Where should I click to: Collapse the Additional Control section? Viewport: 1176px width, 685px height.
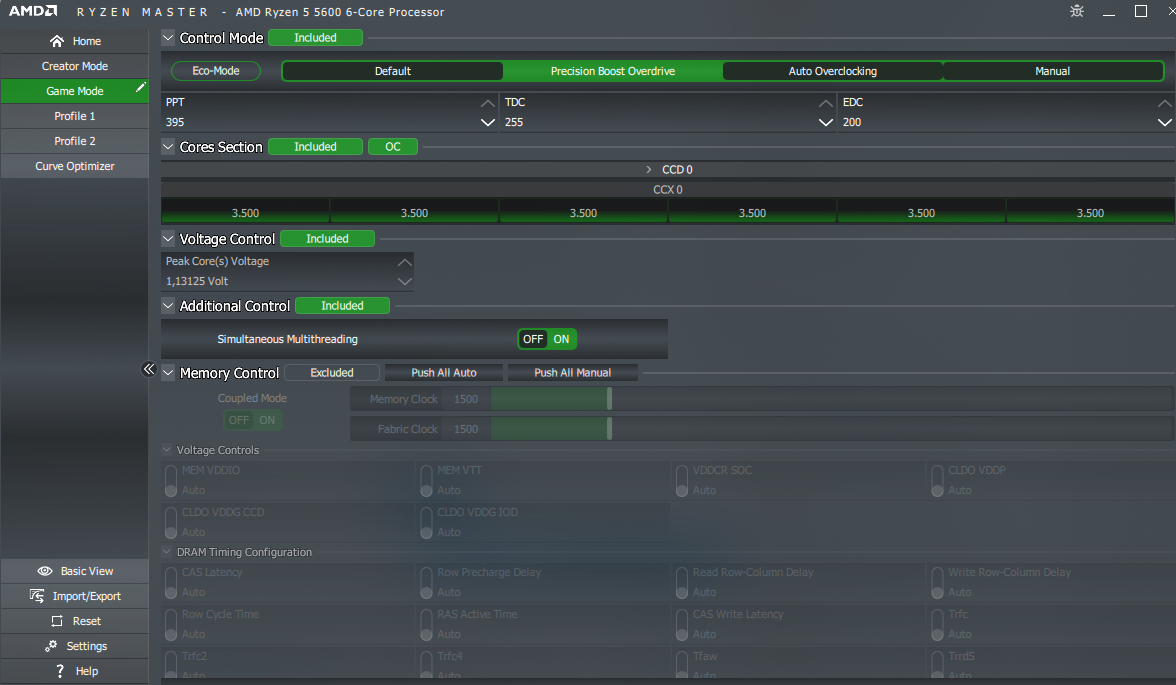[x=168, y=305]
